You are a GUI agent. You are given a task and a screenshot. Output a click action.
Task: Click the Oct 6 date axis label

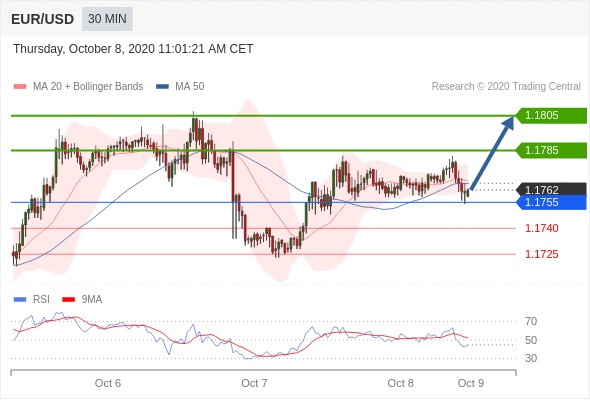[x=108, y=383]
